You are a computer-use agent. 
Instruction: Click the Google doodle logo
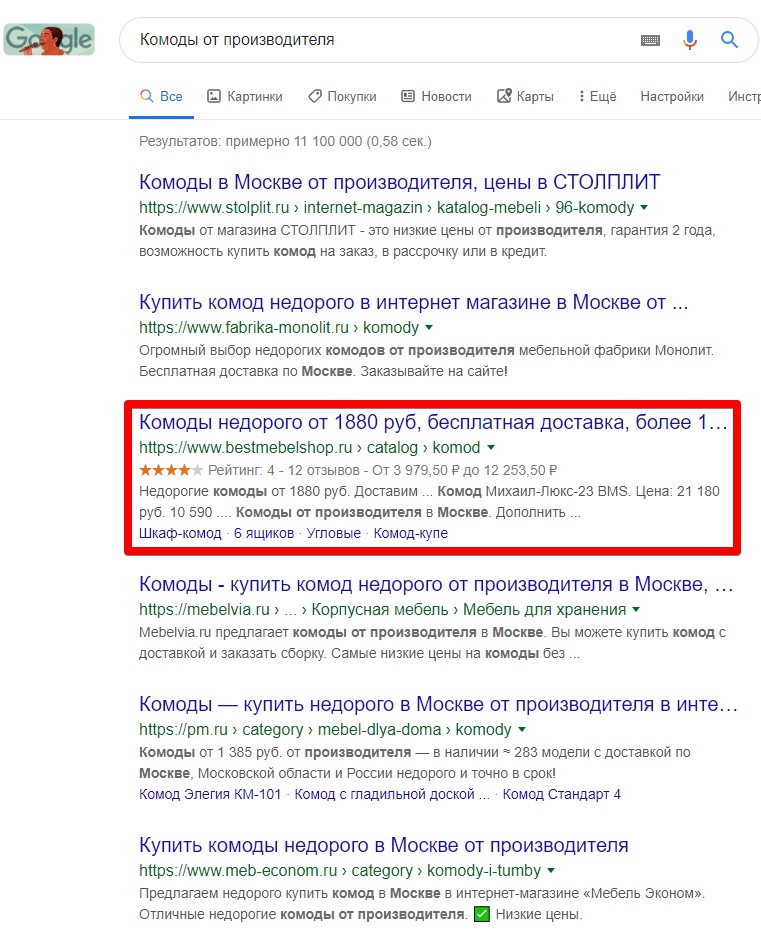point(49,39)
